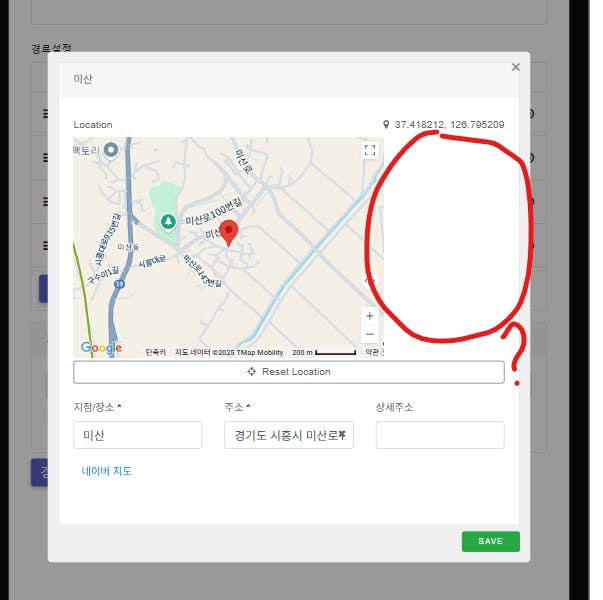Close the 미산 dialog with X

tap(515, 67)
